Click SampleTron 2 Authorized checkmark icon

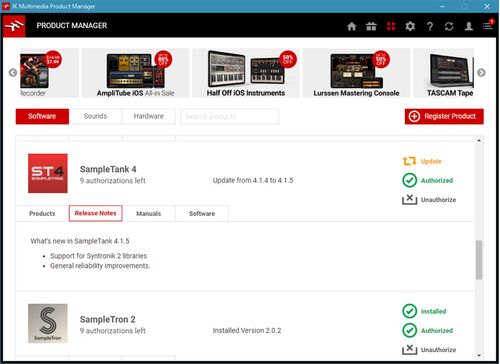[x=409, y=330]
